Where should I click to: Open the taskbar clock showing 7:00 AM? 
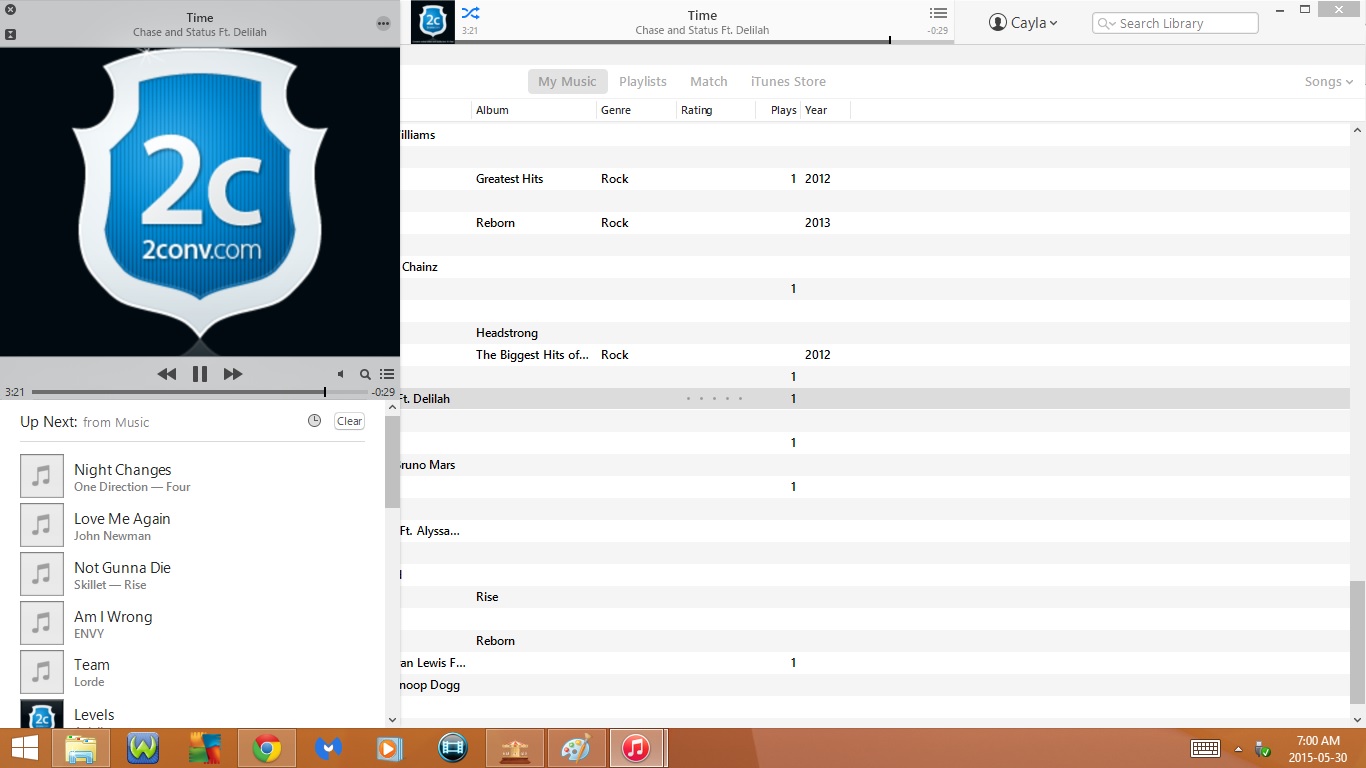click(1316, 748)
